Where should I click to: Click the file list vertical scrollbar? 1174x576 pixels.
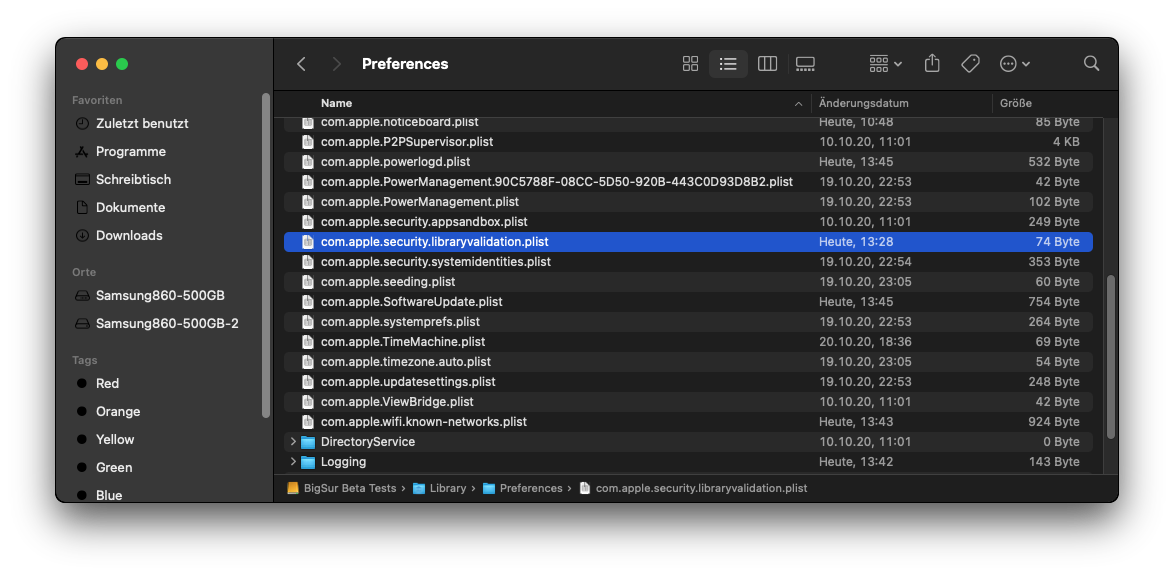pyautogui.click(x=1110, y=355)
